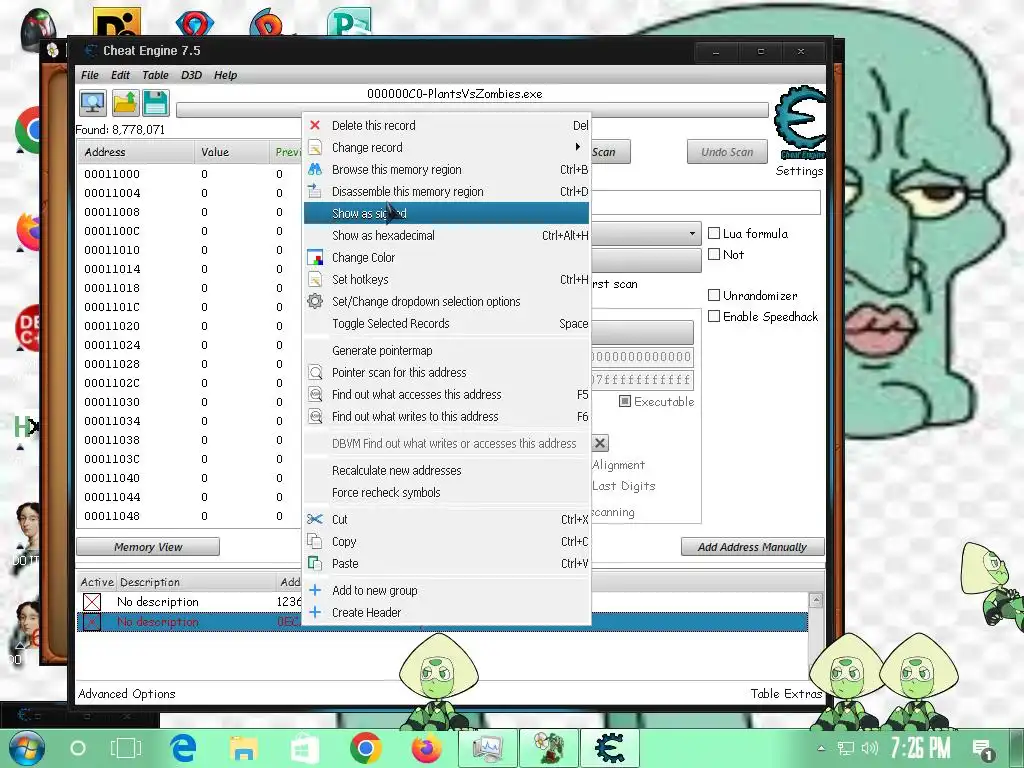Open Firefox from the taskbar

[426, 748]
